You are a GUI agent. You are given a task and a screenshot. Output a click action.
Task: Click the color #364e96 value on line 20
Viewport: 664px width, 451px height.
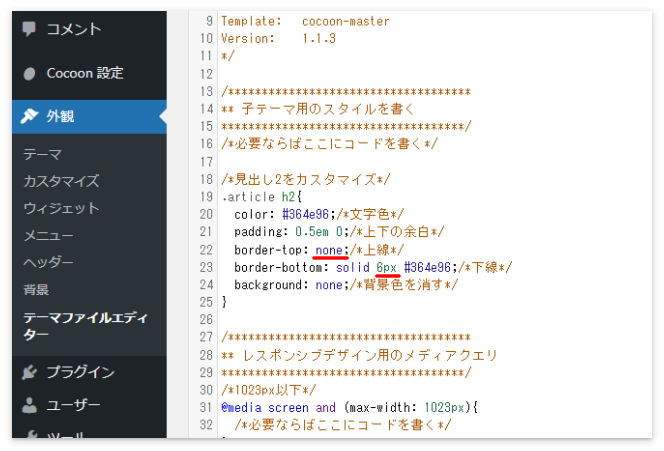305,214
